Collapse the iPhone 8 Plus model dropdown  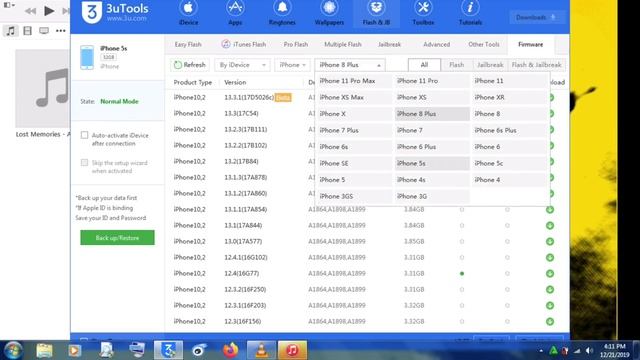(350, 65)
